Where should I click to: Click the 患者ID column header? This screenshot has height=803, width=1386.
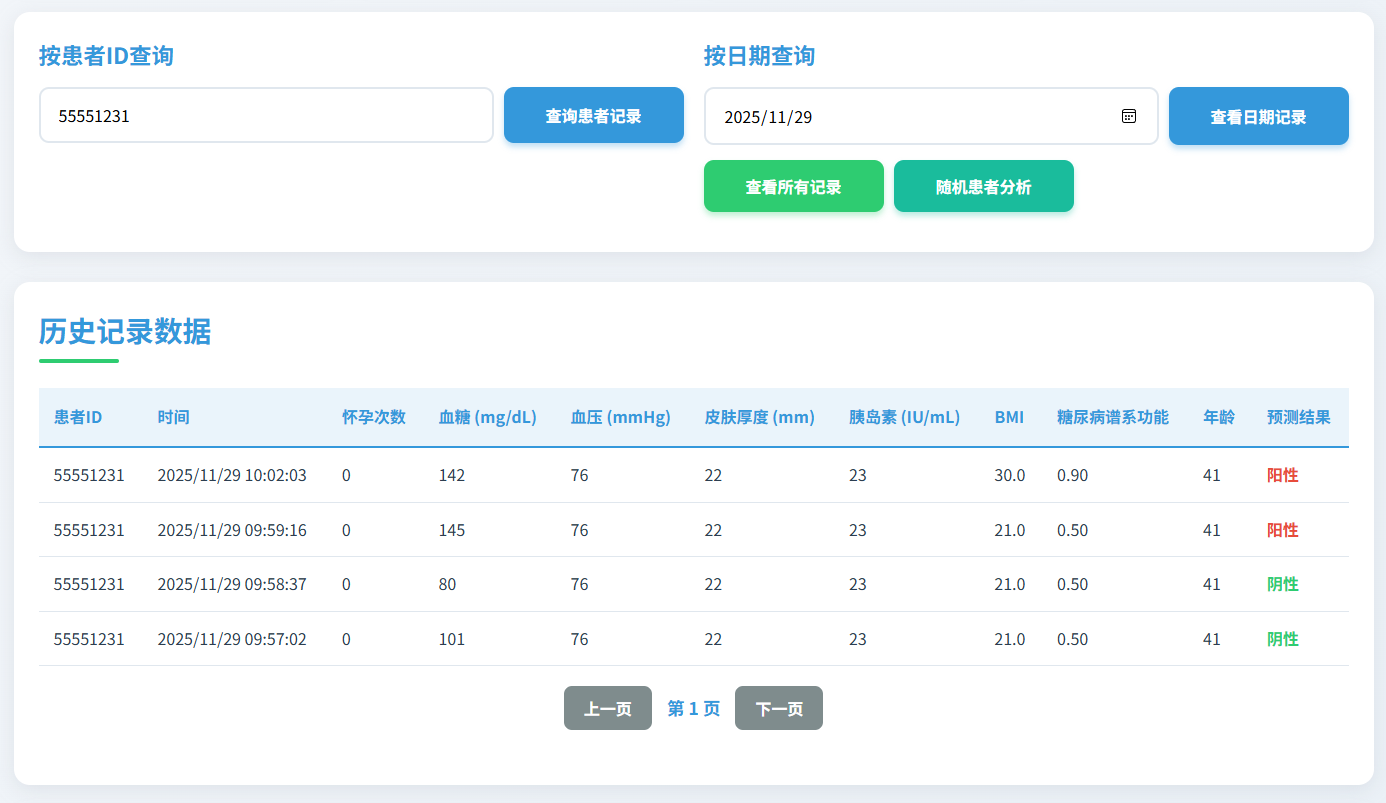pyautogui.click(x=78, y=417)
